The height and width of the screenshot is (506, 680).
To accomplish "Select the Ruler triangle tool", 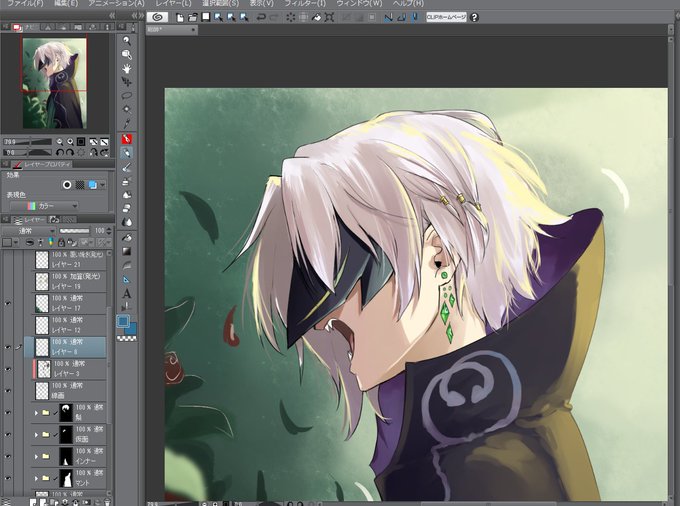I will [x=127, y=279].
